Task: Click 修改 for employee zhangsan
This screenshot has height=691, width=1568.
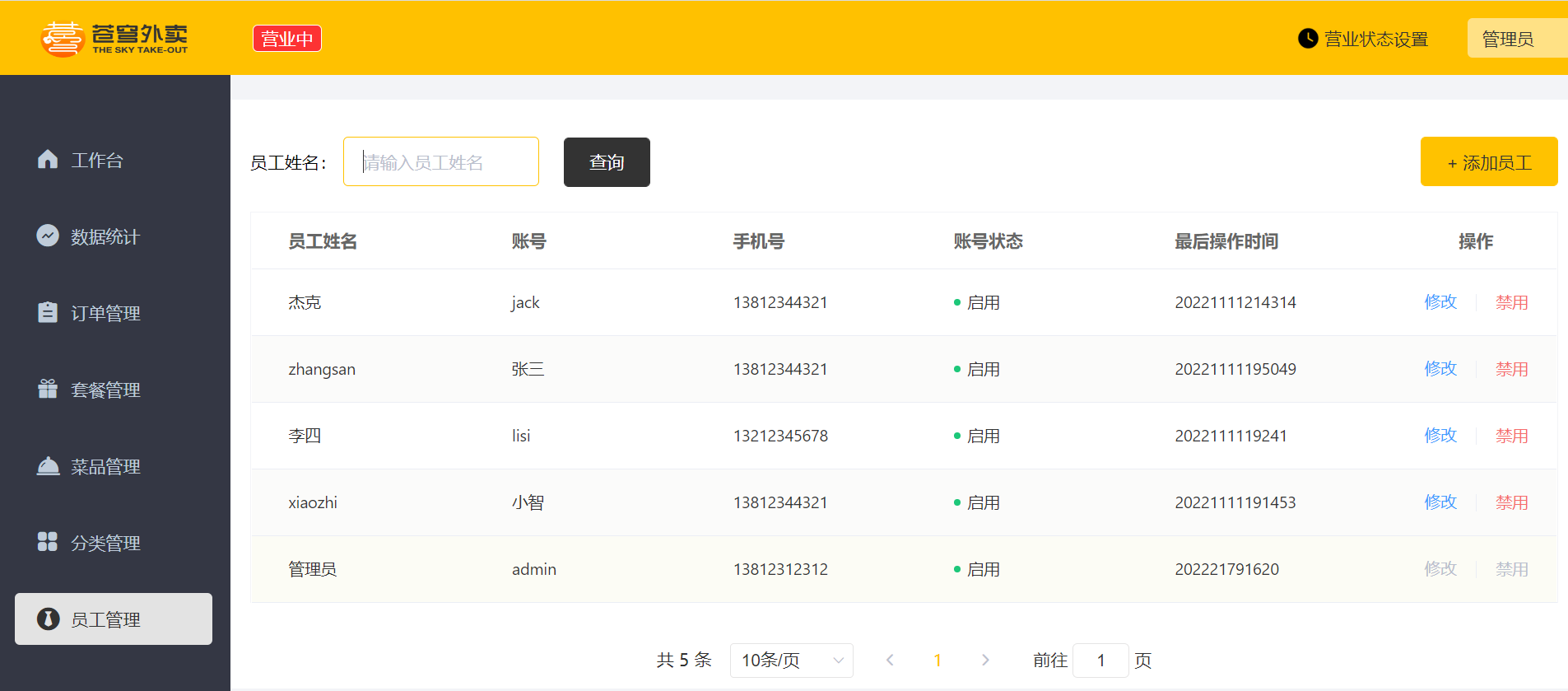Action: 1440,369
